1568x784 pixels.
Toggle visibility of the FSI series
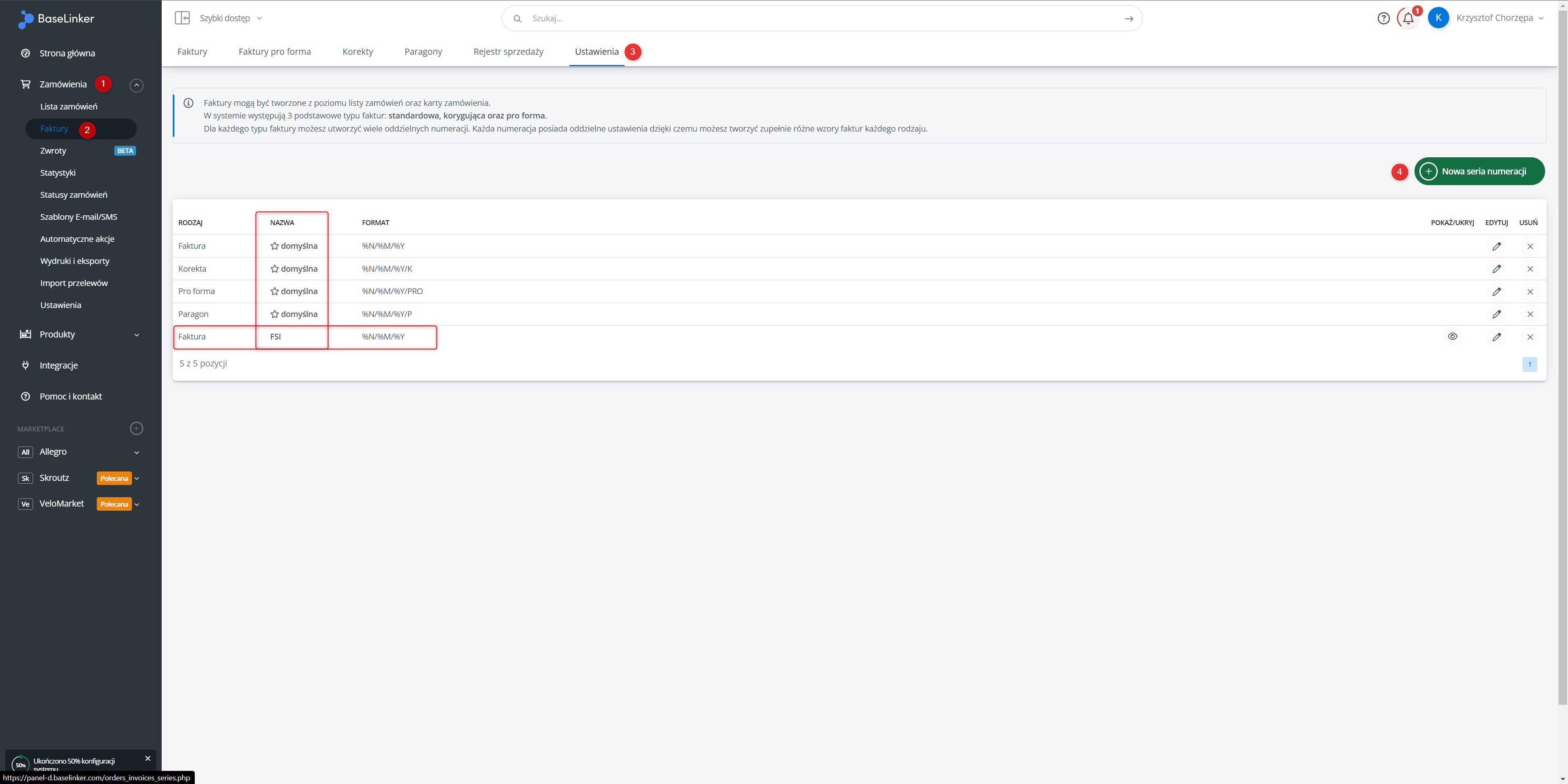coord(1452,336)
